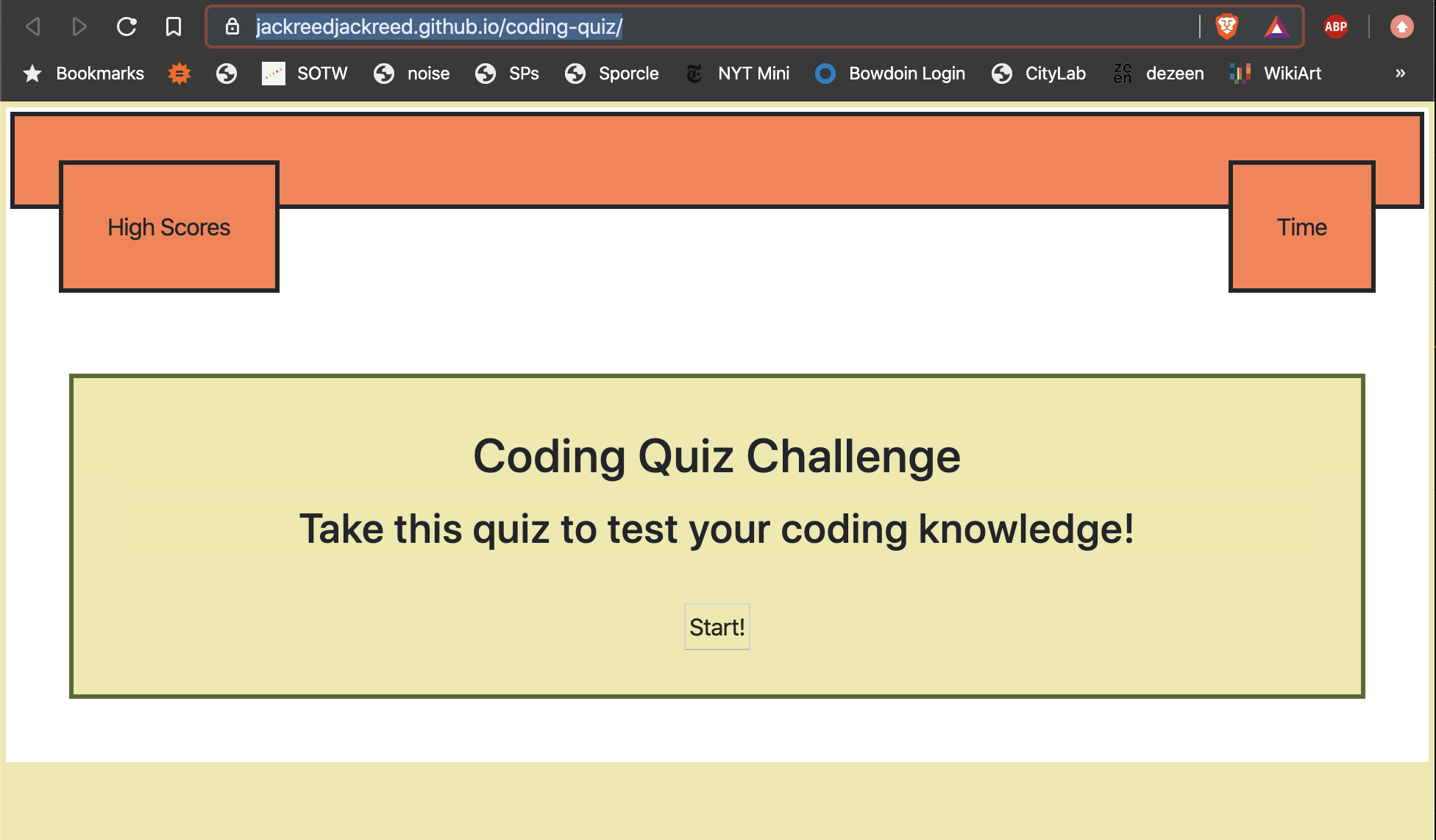
Task: Click the orange header background area
Action: [x=718, y=160]
